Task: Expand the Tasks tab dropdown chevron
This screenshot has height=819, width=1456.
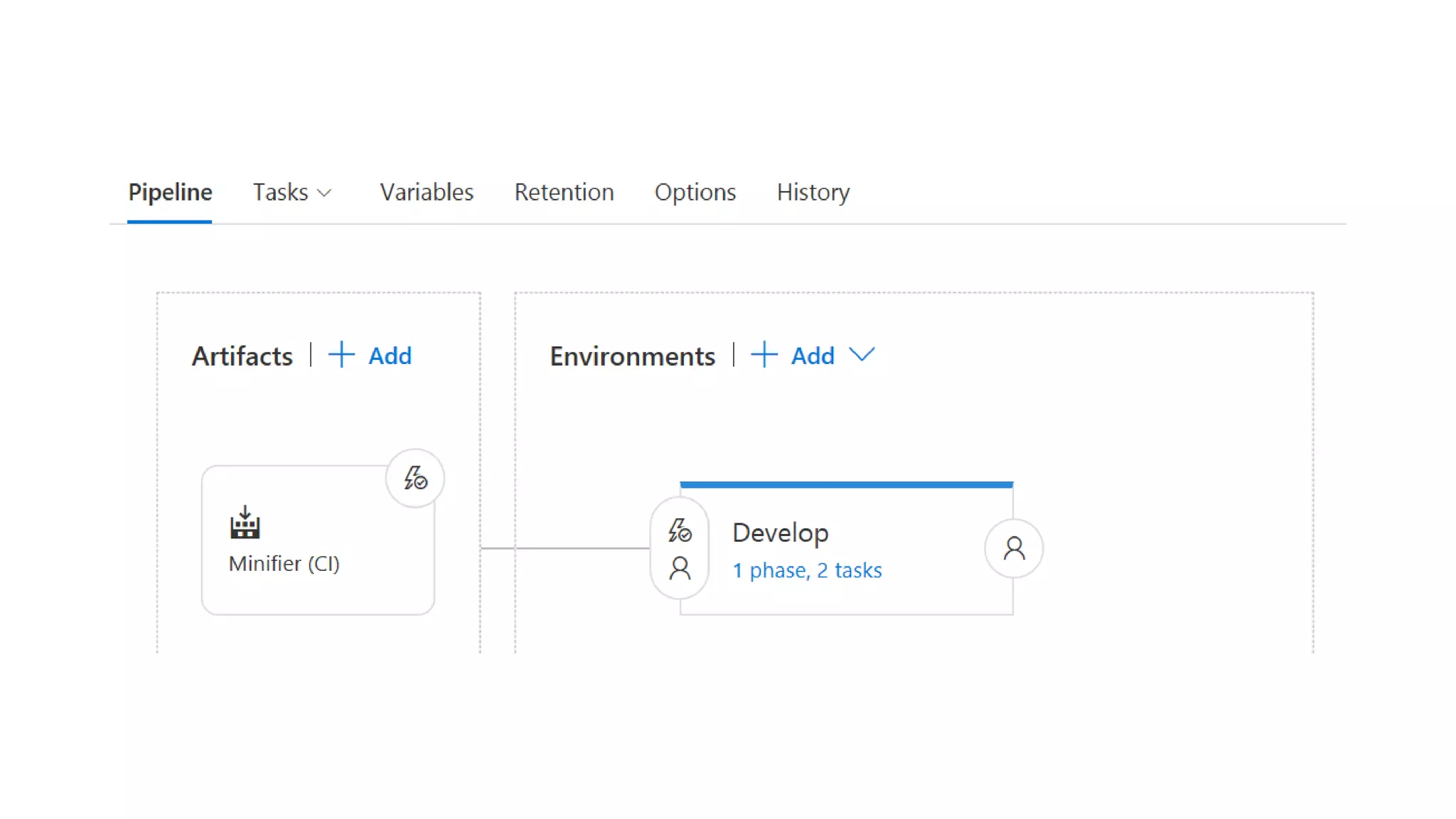Action: click(x=324, y=193)
